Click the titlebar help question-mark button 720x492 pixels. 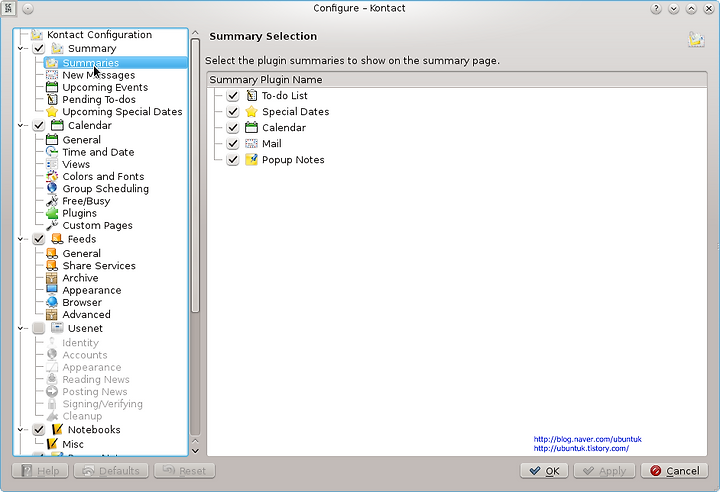pyautogui.click(x=656, y=8)
